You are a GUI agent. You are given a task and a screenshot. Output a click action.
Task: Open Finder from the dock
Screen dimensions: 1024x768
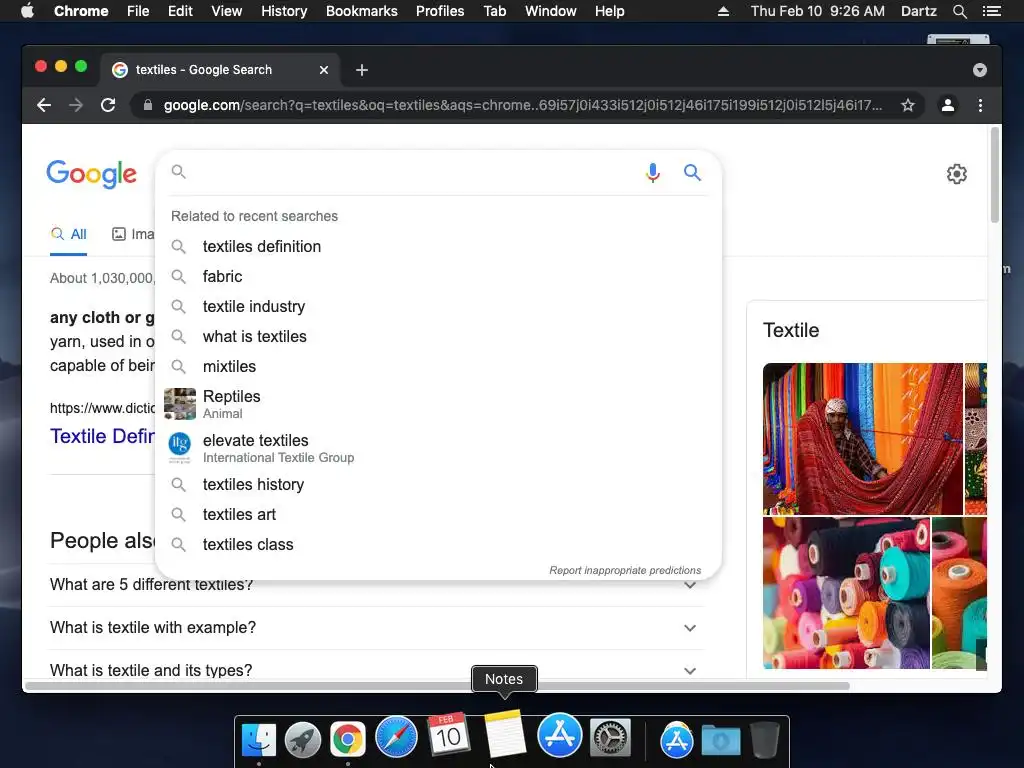click(259, 739)
